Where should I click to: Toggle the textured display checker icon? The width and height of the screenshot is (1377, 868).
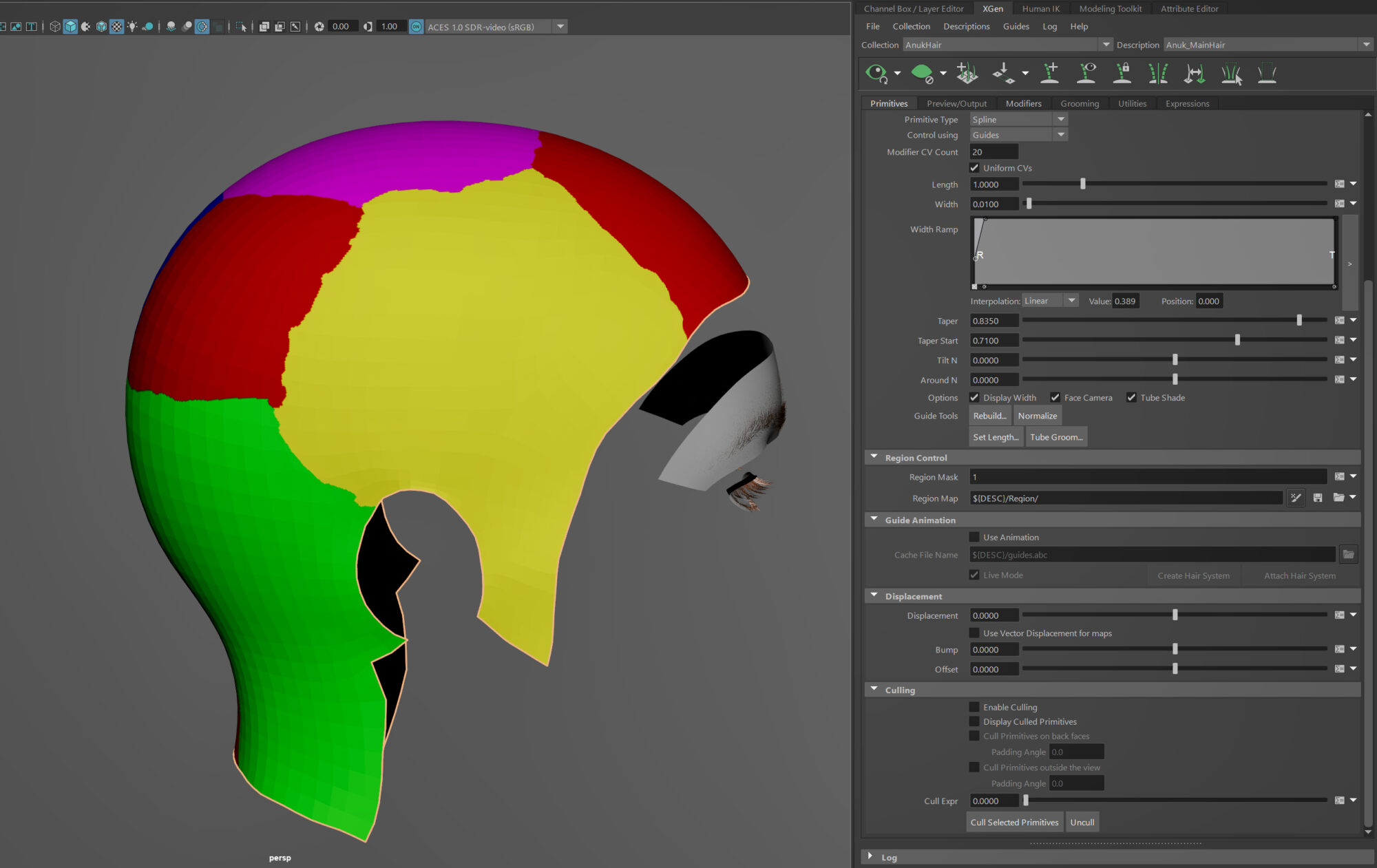[x=117, y=27]
